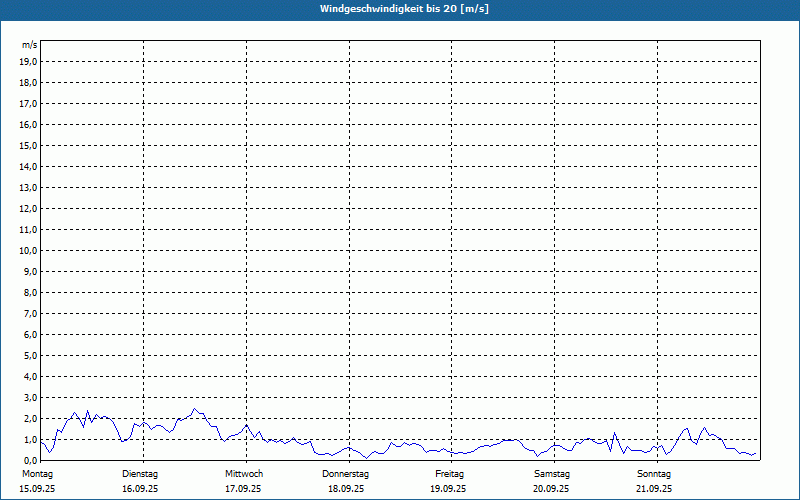
Task: Click the chart title 'Windgeschwindigkeit bis 20 [m/s]'
Action: [x=404, y=9]
